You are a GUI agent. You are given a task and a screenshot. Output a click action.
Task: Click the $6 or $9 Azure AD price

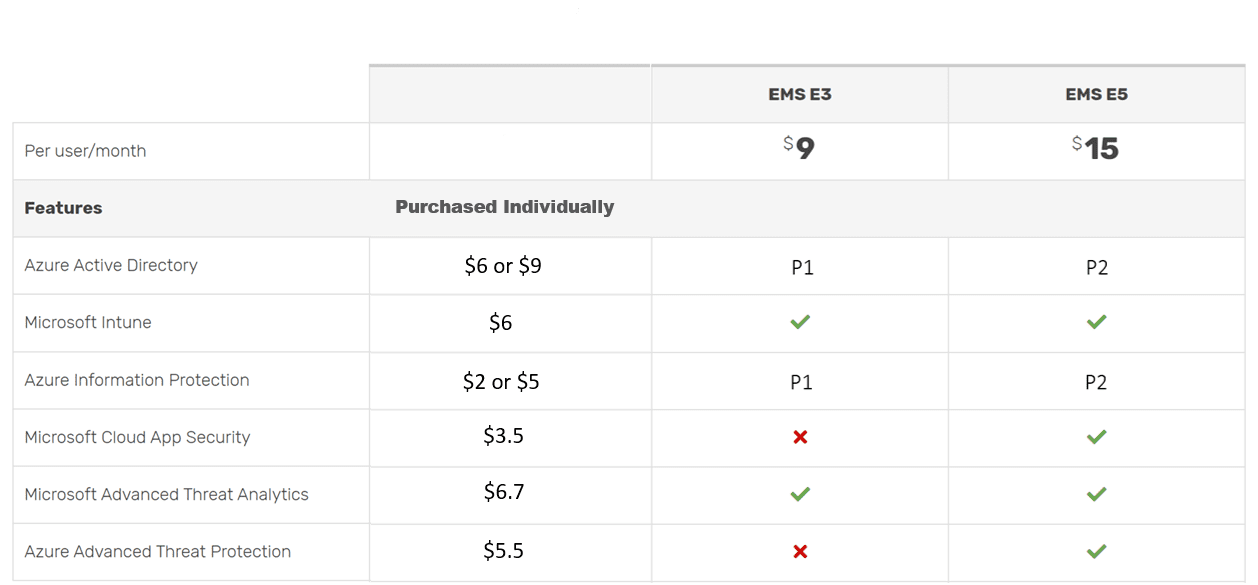coord(503,266)
